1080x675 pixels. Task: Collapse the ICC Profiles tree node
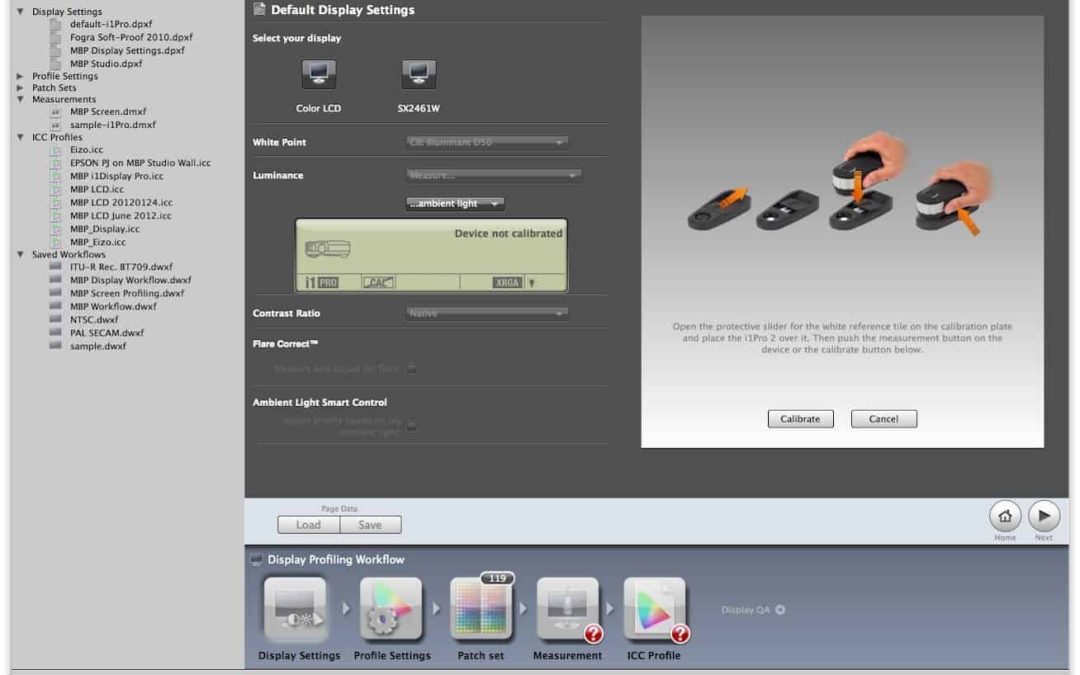point(21,137)
